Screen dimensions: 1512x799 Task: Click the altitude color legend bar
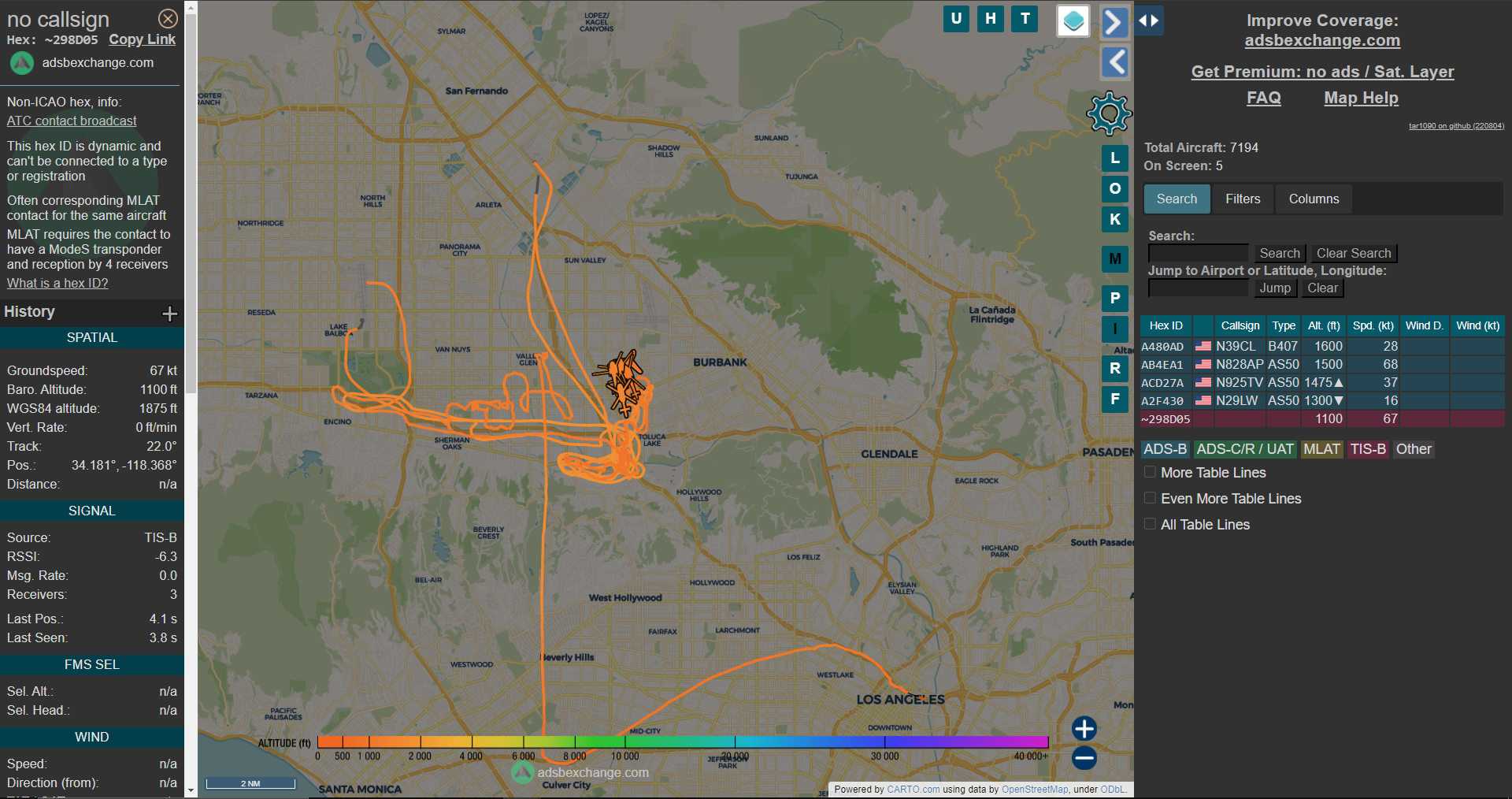pyautogui.click(x=682, y=741)
